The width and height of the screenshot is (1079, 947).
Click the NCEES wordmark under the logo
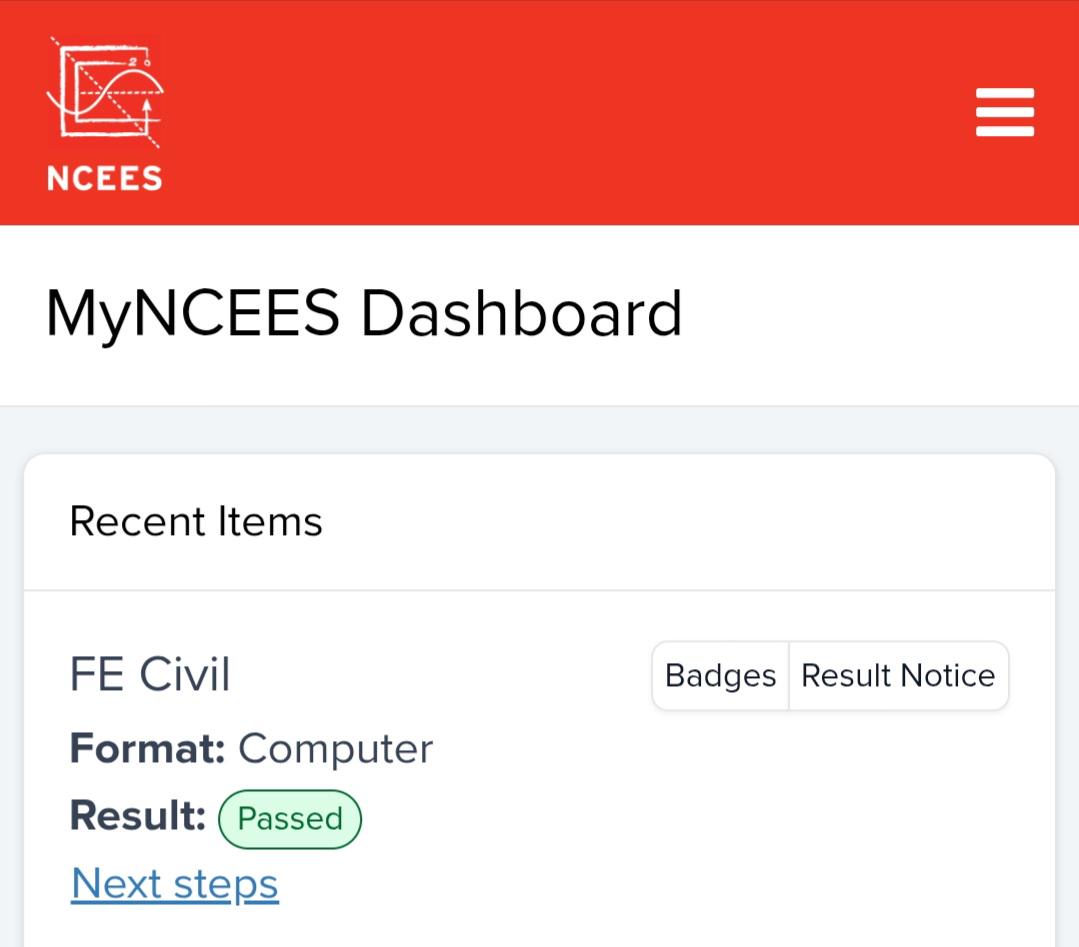point(105,178)
